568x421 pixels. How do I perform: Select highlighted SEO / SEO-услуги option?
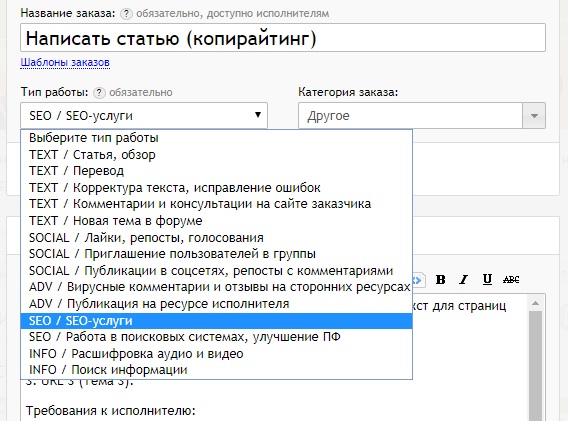[217, 321]
